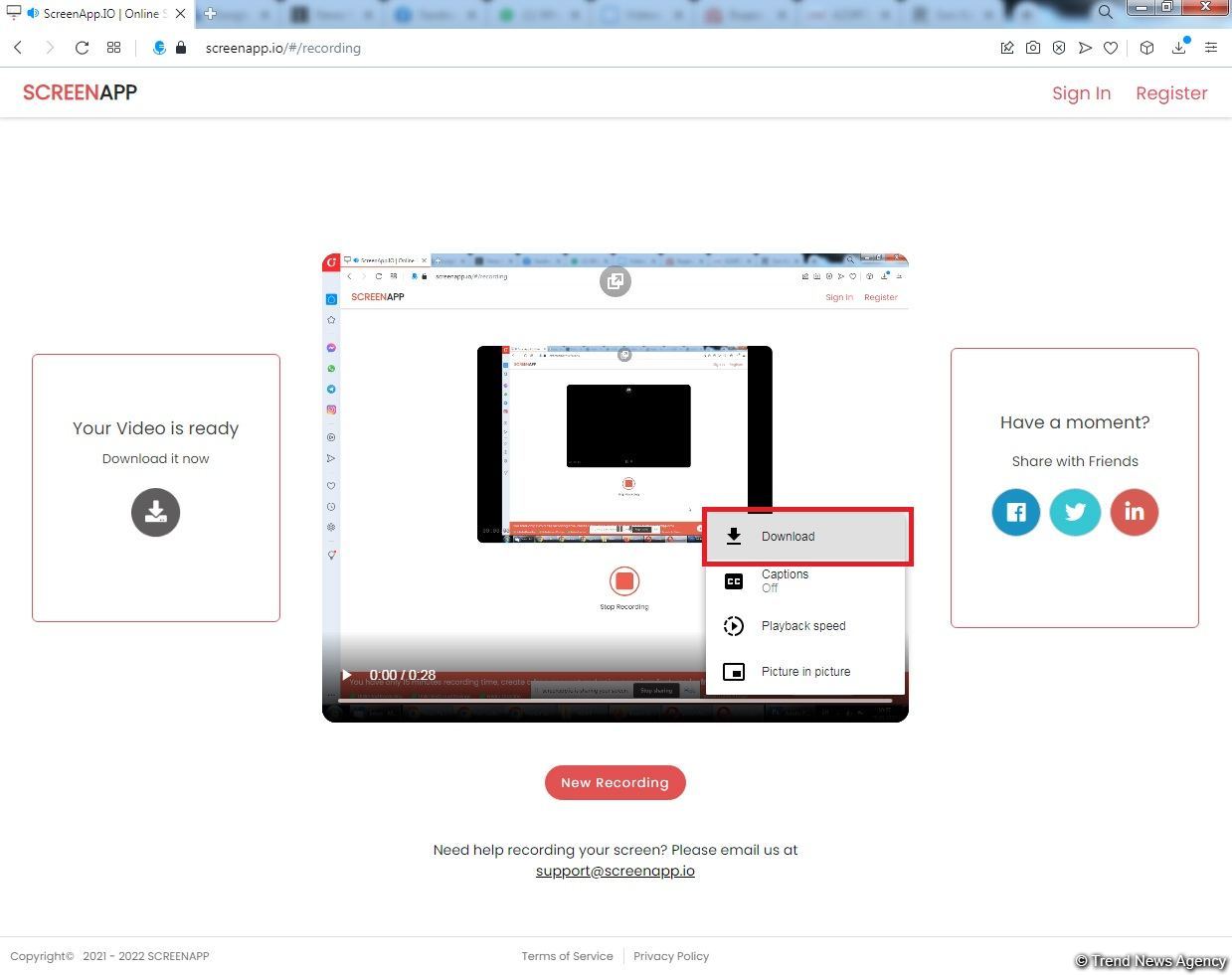Click the 'Have a moment?' heading
This screenshot has width=1232, height=975.
pyautogui.click(x=1075, y=422)
